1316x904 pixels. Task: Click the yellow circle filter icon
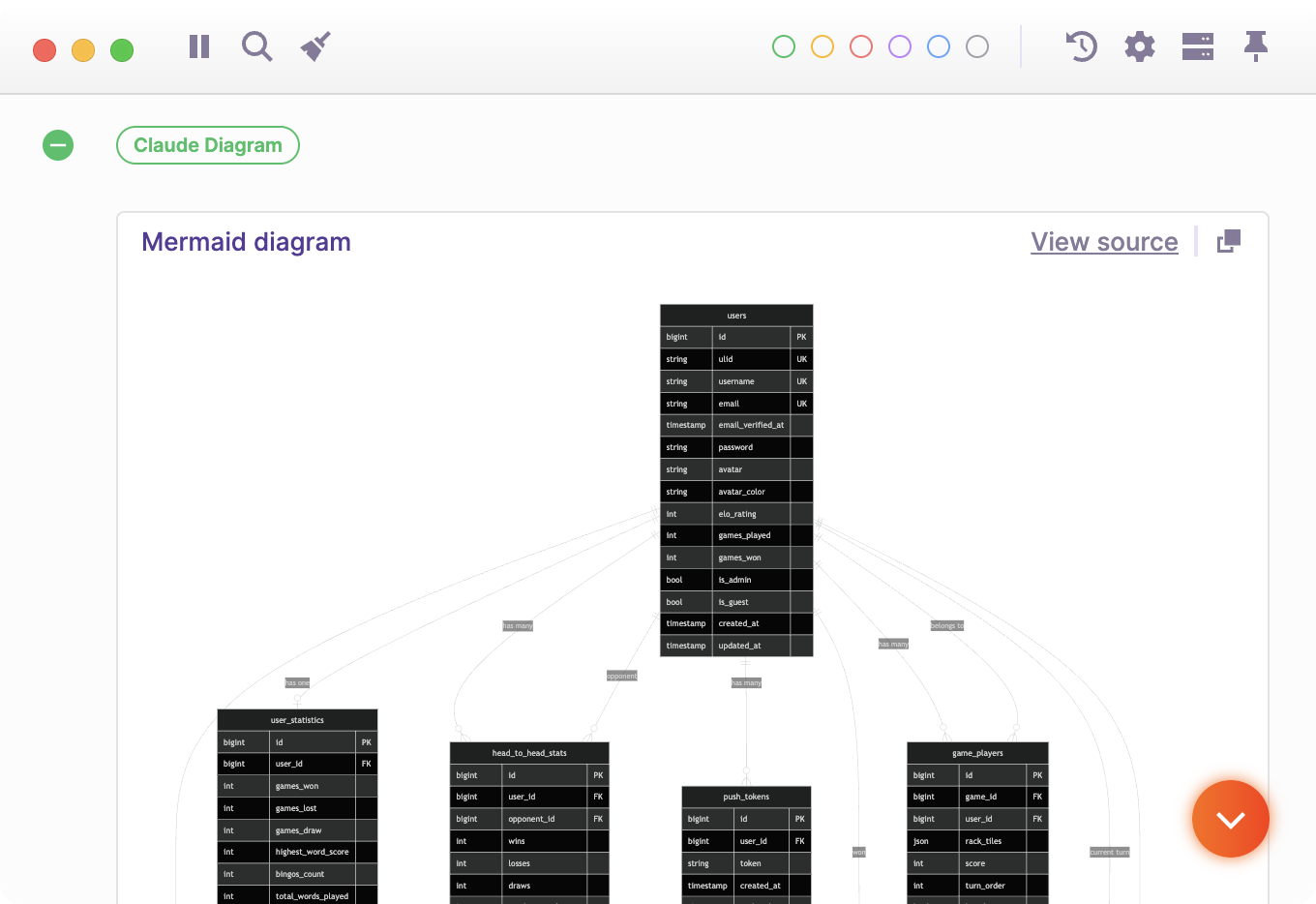[x=822, y=45]
